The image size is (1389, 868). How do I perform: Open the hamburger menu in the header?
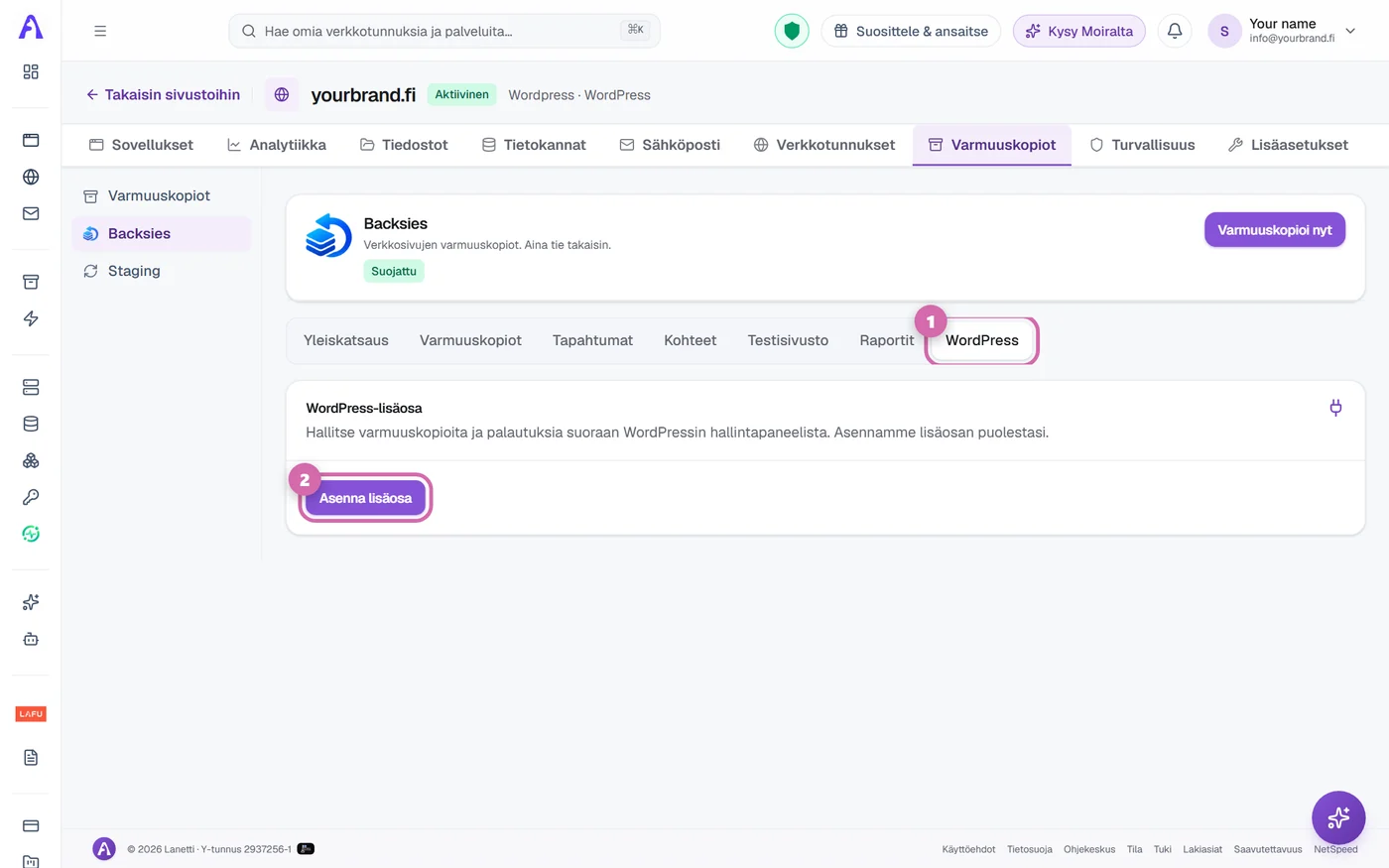pyautogui.click(x=100, y=31)
